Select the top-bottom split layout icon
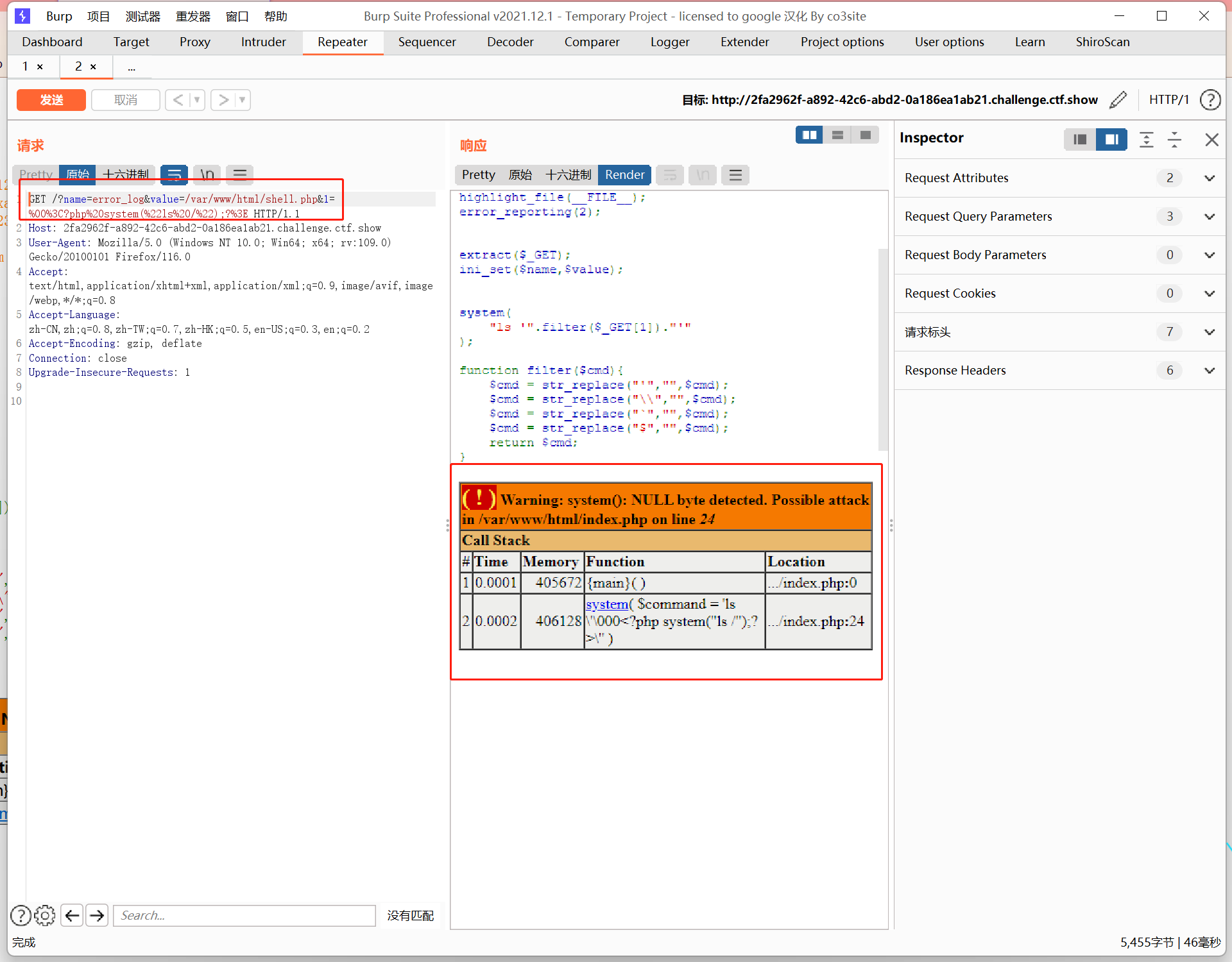Viewport: 1232px width, 962px height. coord(837,135)
